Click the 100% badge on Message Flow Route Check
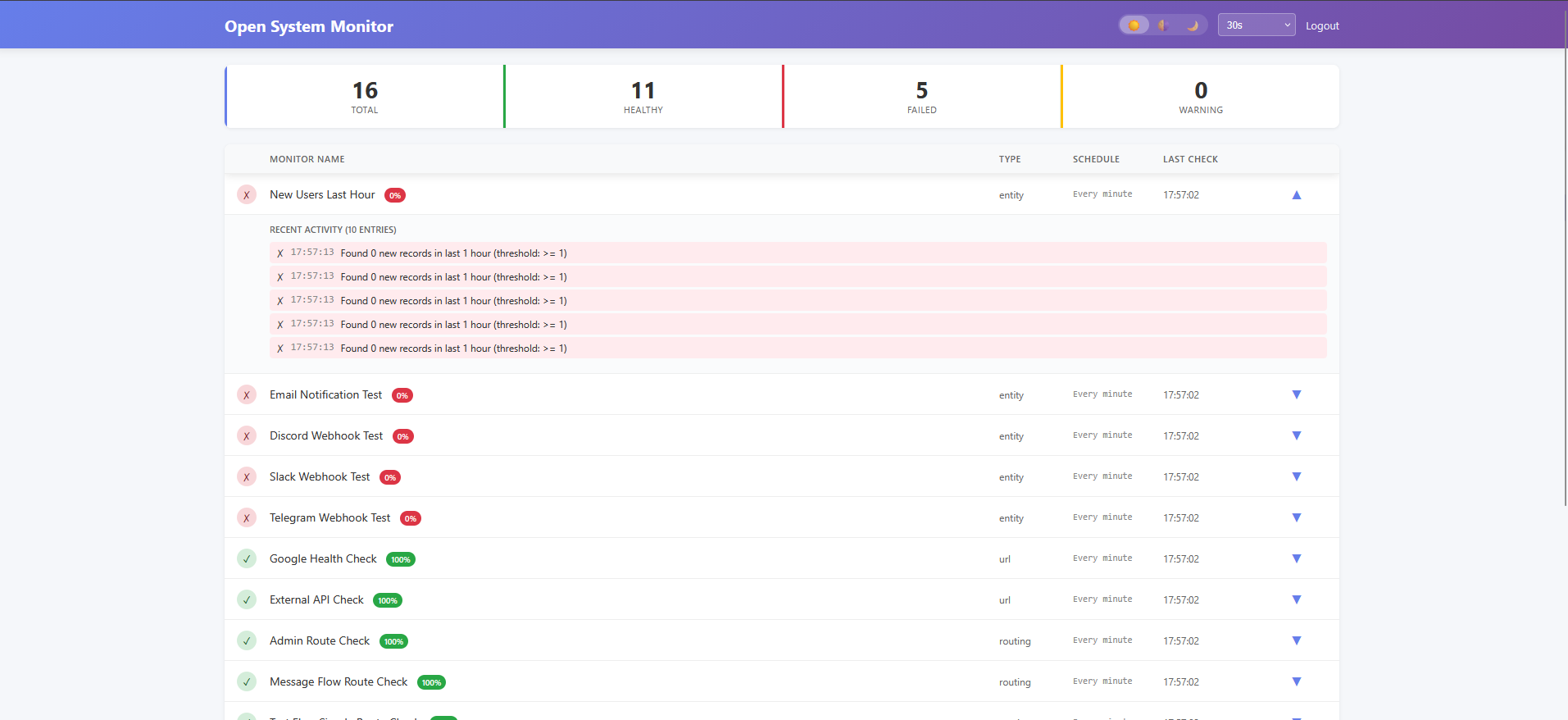The image size is (1568, 720). [x=431, y=683]
